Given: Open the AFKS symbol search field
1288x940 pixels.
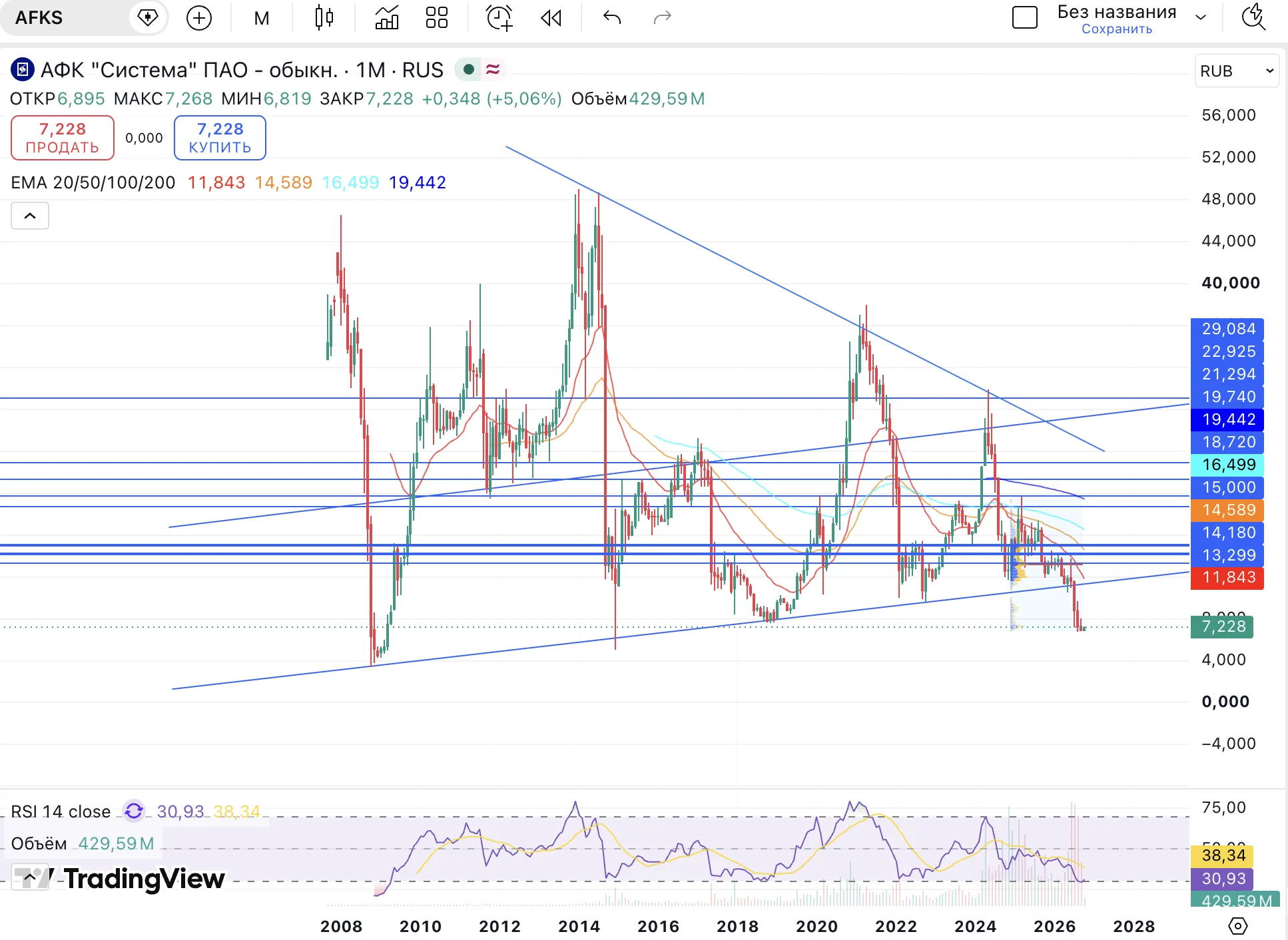Looking at the screenshot, I should pyautogui.click(x=67, y=17).
